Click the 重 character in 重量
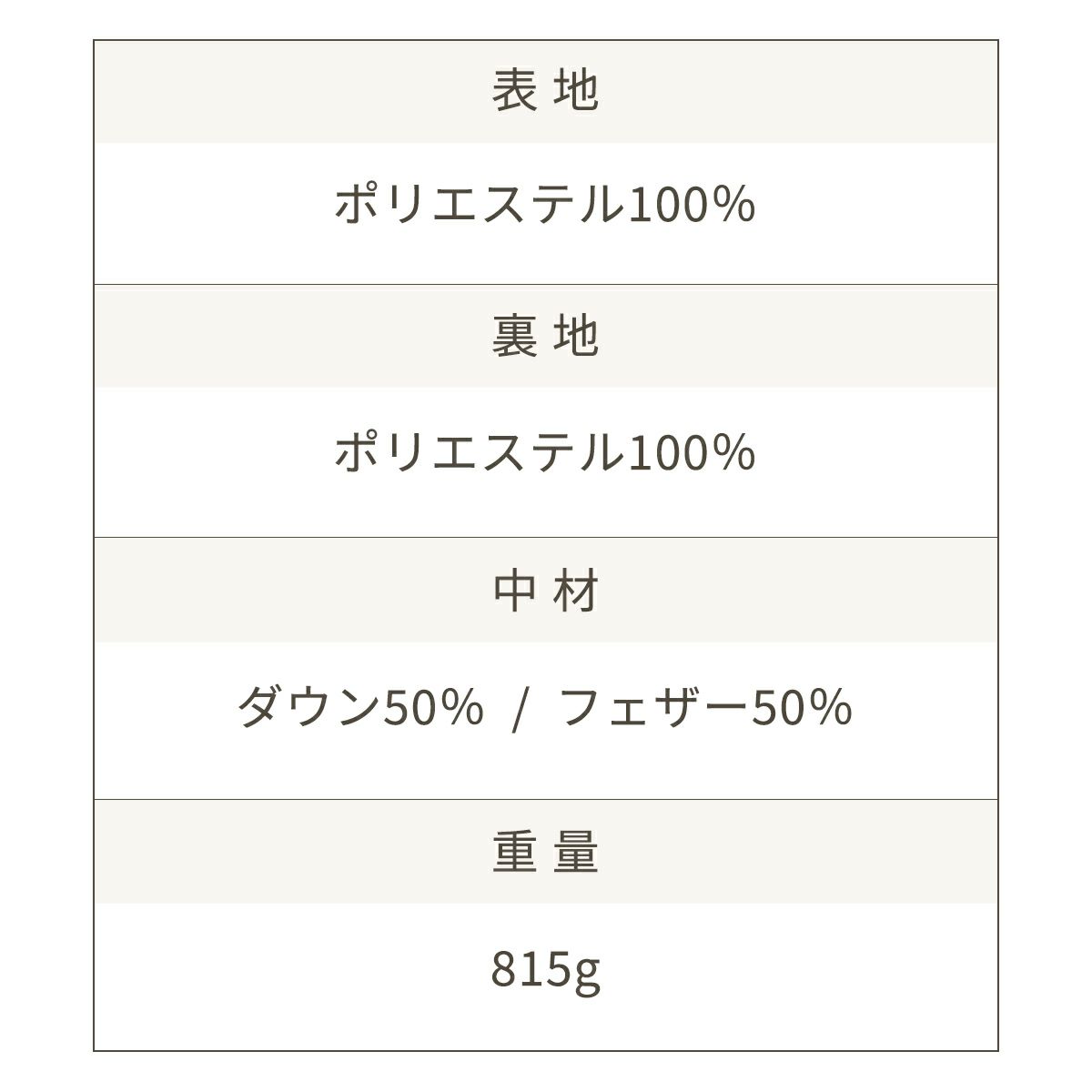Screen dimensions: 1092x1092 click(x=514, y=853)
